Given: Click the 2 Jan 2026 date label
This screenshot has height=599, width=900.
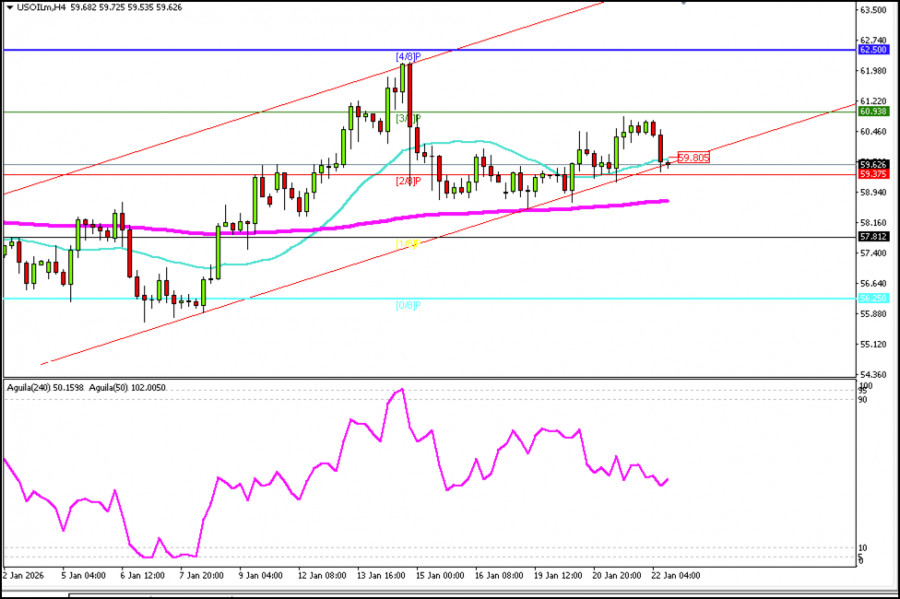Looking at the screenshot, I should 24,575.
